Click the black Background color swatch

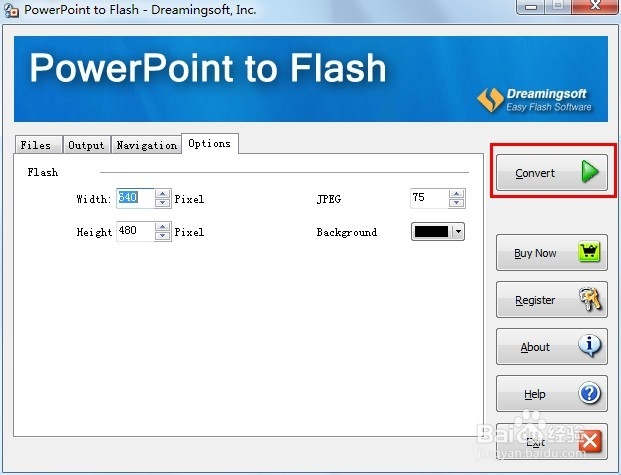[431, 231]
